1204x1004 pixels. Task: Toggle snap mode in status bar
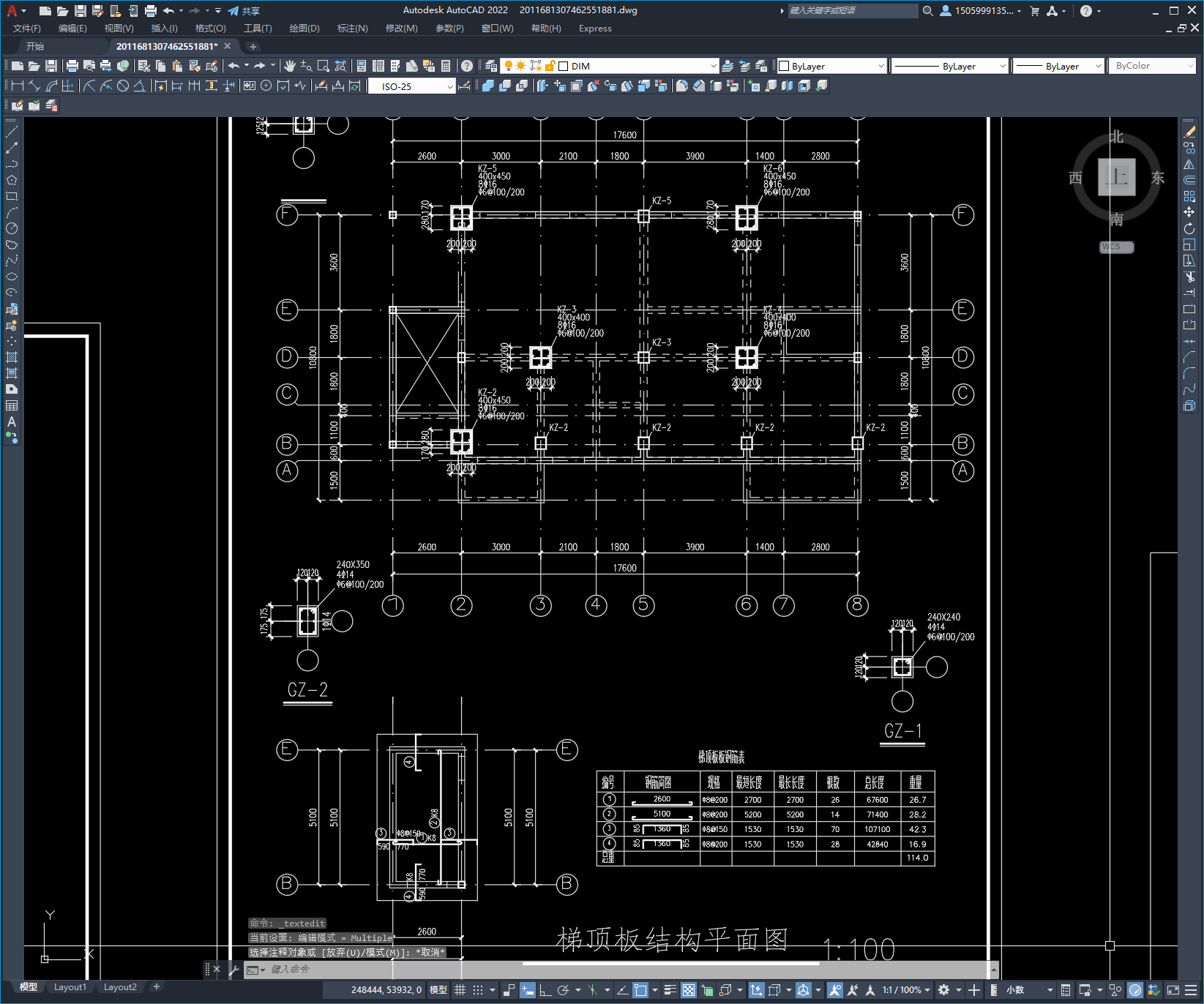pos(478,990)
